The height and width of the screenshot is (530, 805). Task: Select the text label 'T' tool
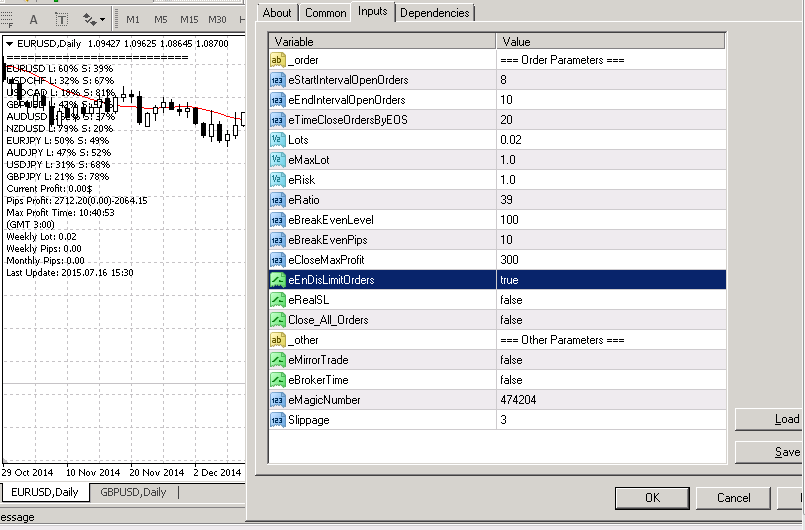point(62,20)
